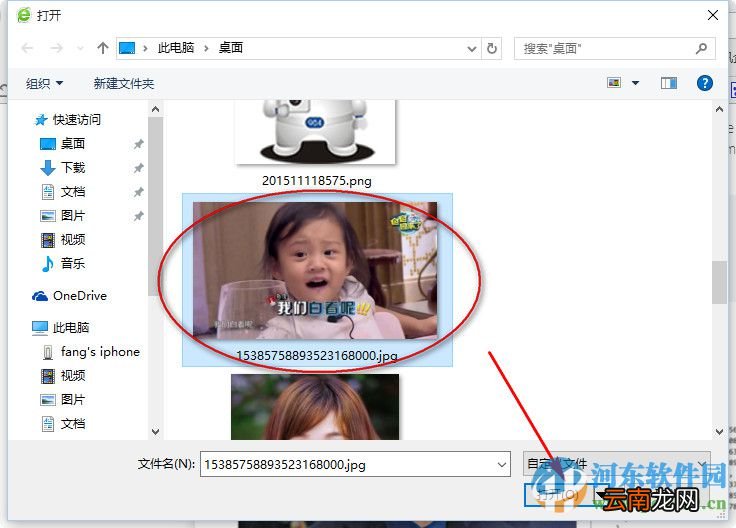Close the 打开 dialog
Screen dimensions: 736x528
713,15
